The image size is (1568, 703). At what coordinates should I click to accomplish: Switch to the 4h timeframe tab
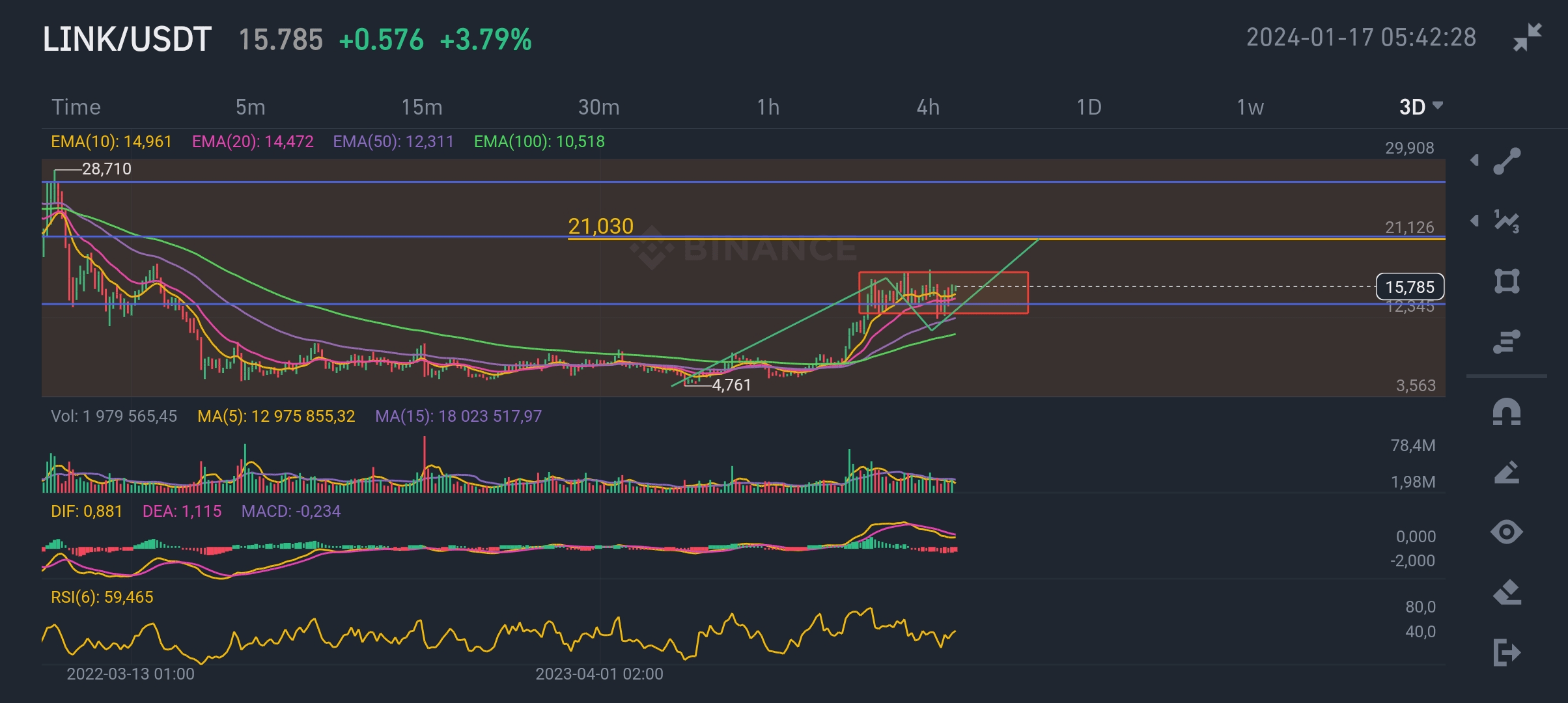pyautogui.click(x=928, y=107)
